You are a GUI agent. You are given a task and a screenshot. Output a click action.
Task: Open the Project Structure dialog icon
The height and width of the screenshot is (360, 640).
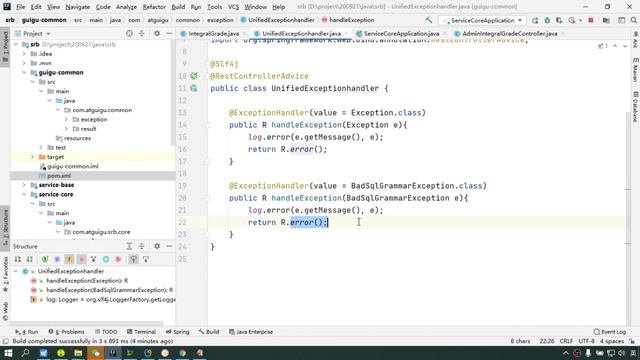(606, 20)
